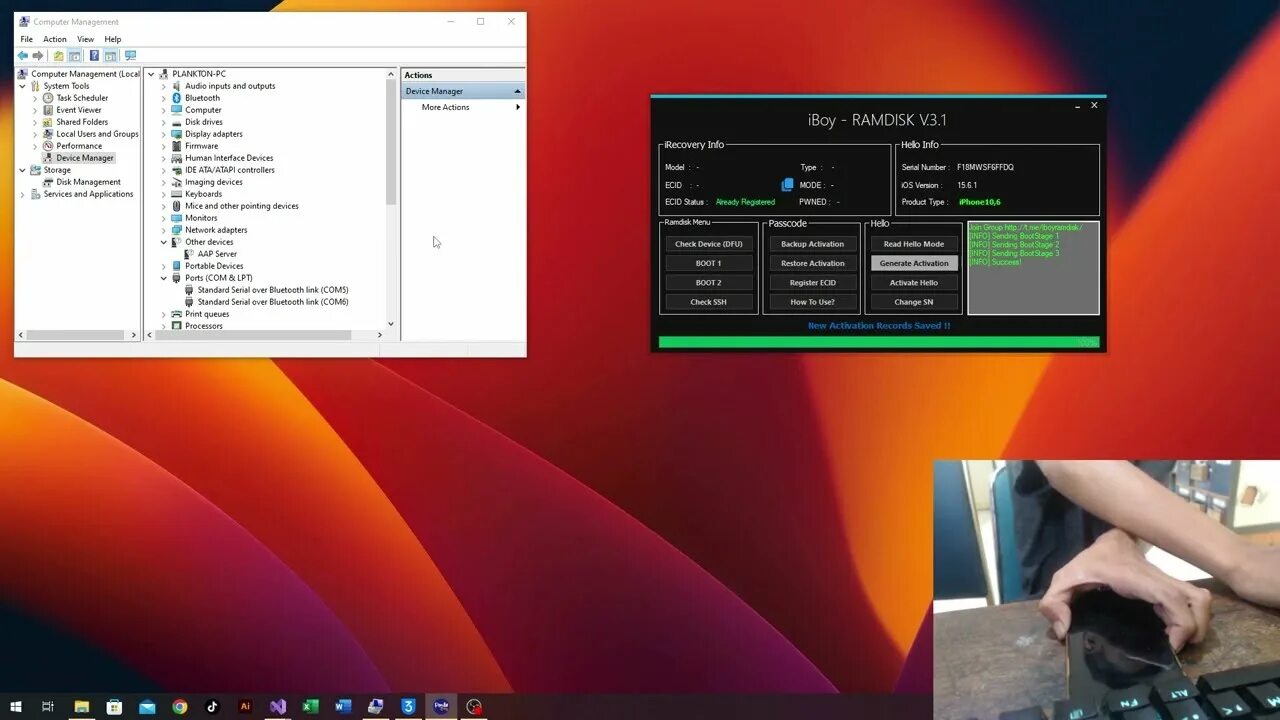Select Standard Serial over Bluetooth link (COM6)

coord(273,302)
